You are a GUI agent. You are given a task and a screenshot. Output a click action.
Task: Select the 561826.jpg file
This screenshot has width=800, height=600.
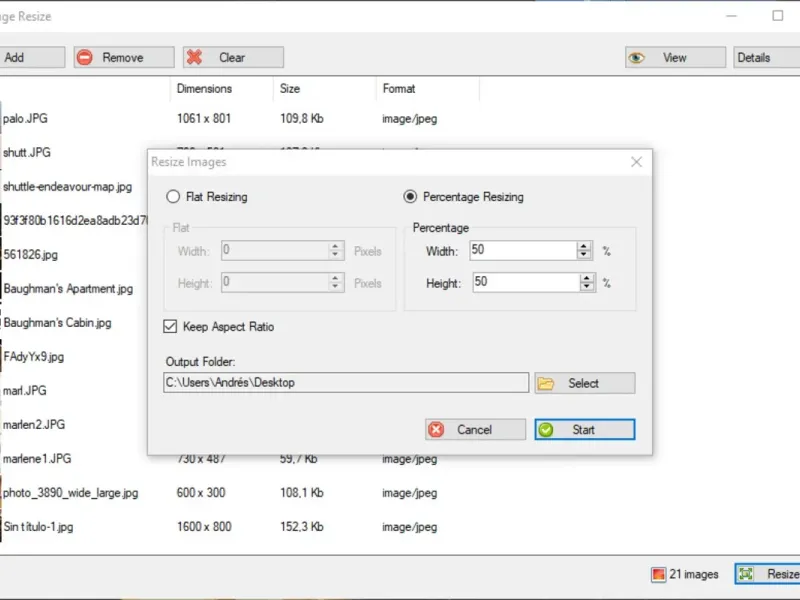point(30,255)
